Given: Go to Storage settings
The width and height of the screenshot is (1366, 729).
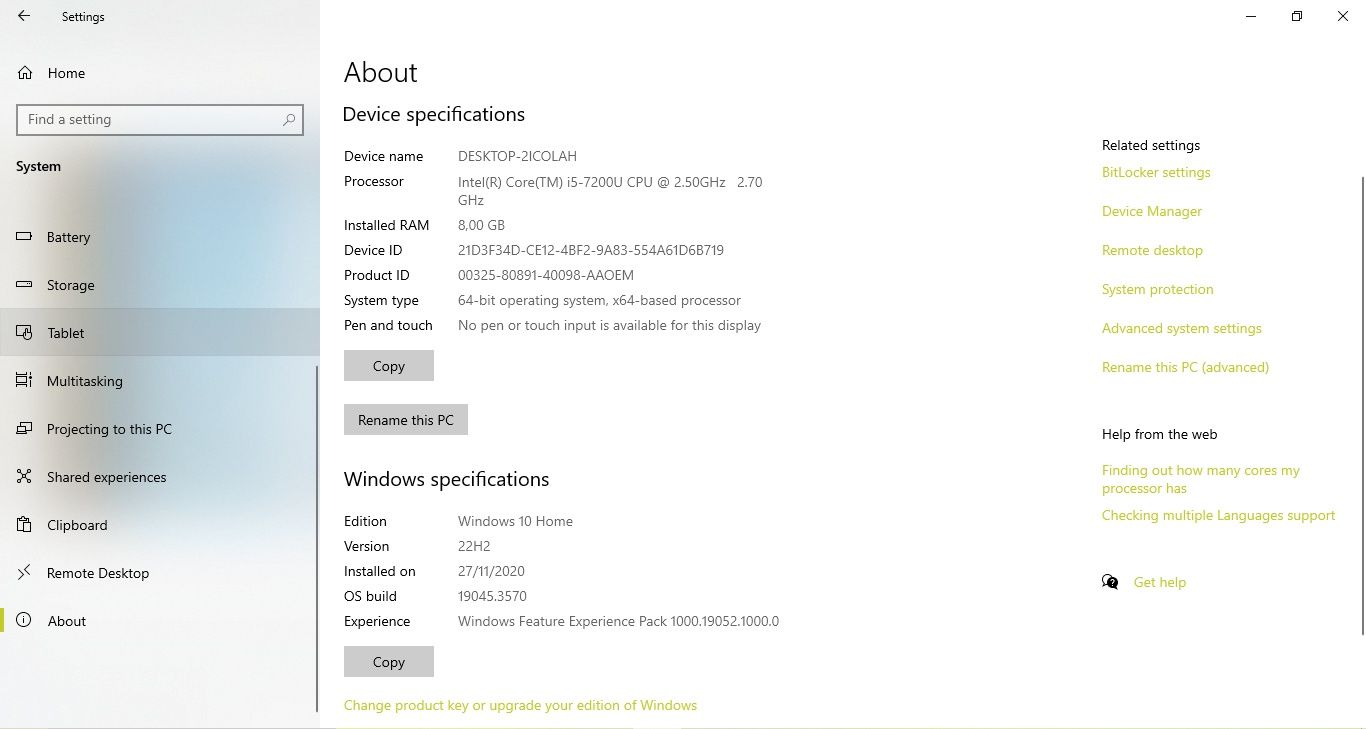Looking at the screenshot, I should tap(160, 285).
